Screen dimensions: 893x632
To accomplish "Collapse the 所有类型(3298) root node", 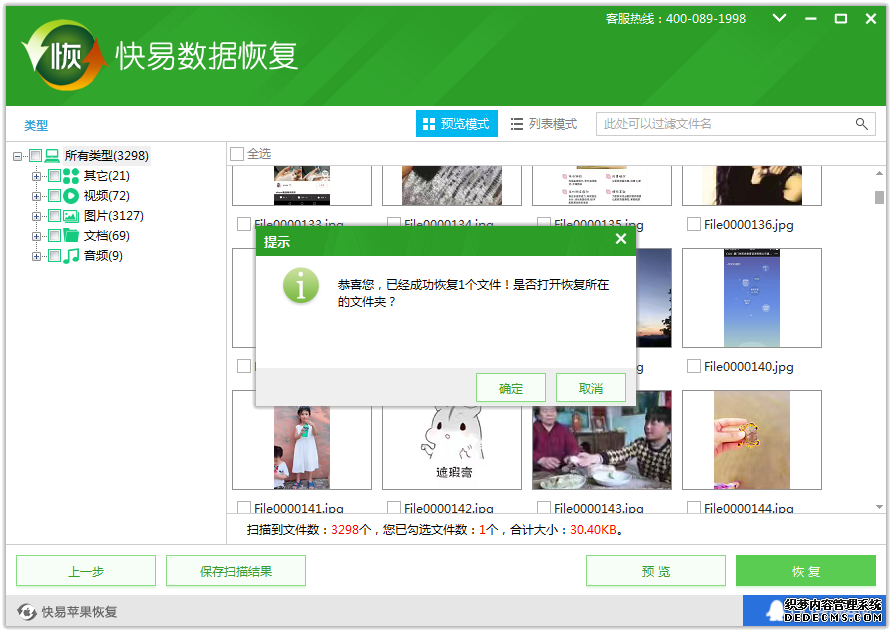I will click(18, 156).
